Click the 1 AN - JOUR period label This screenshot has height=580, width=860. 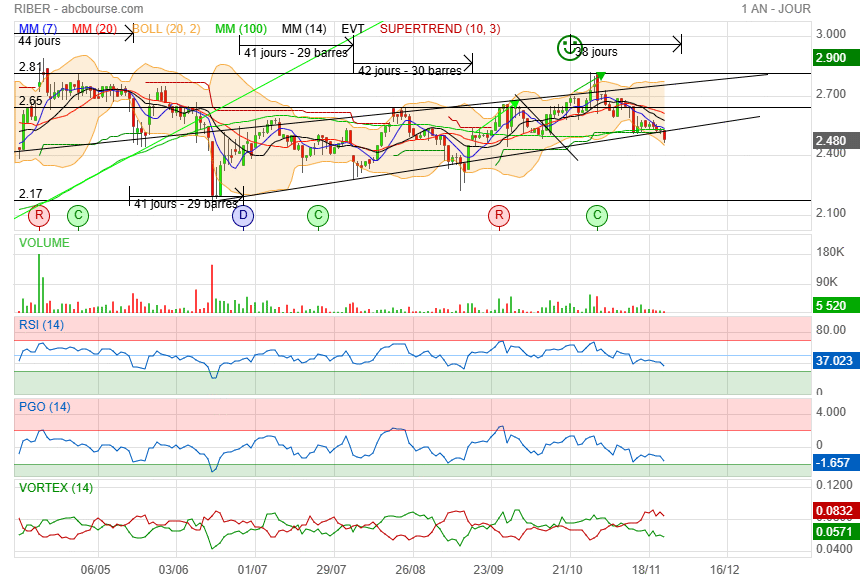coord(776,8)
